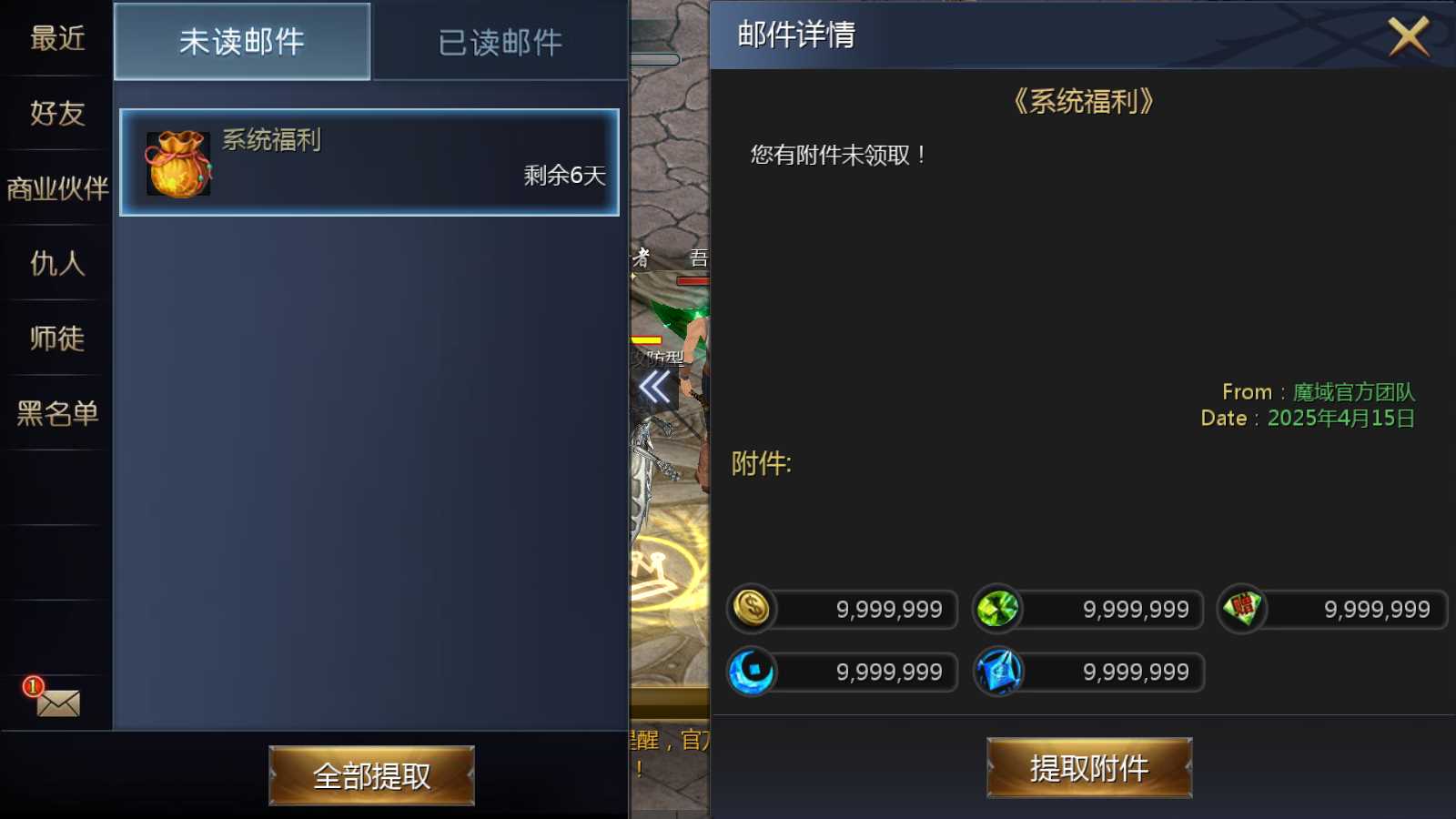Image resolution: width=1456 pixels, height=819 pixels.
Task: Click the gold coin attachment icon
Action: (x=752, y=609)
